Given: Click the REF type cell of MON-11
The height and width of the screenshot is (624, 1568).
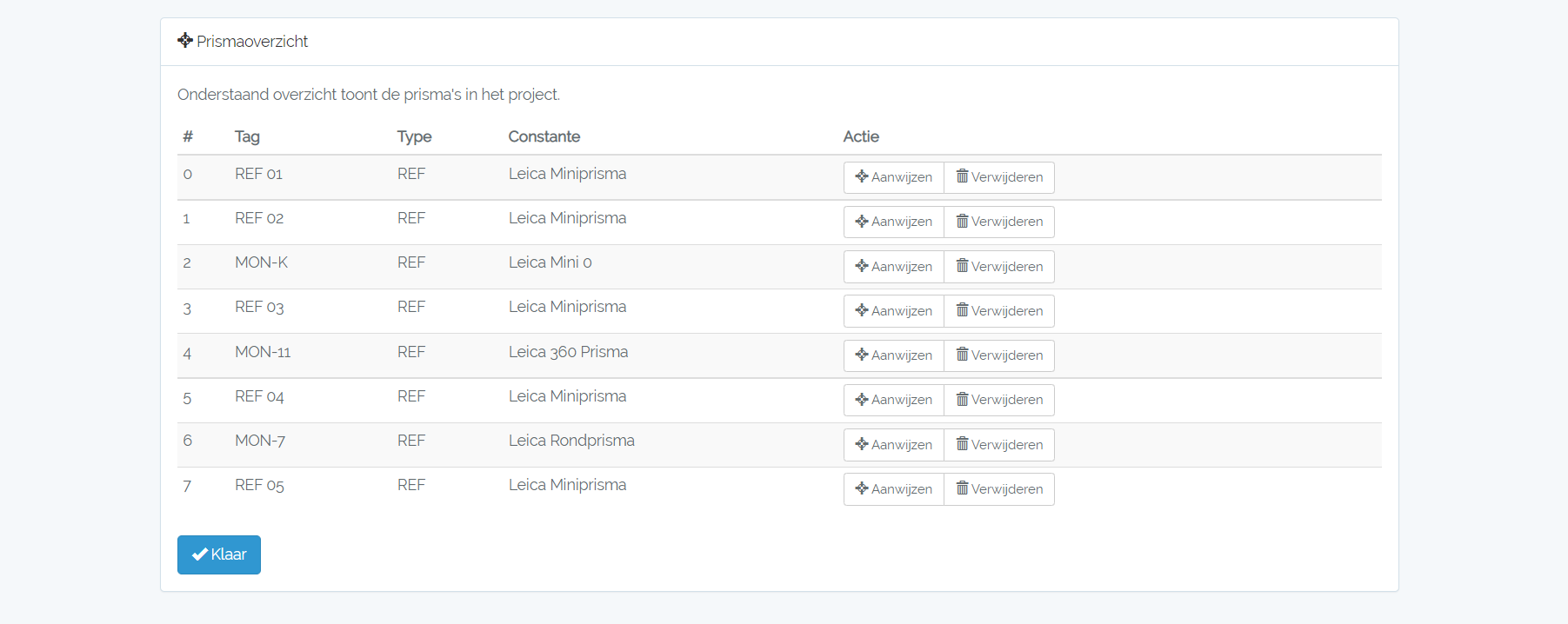Looking at the screenshot, I should (411, 352).
